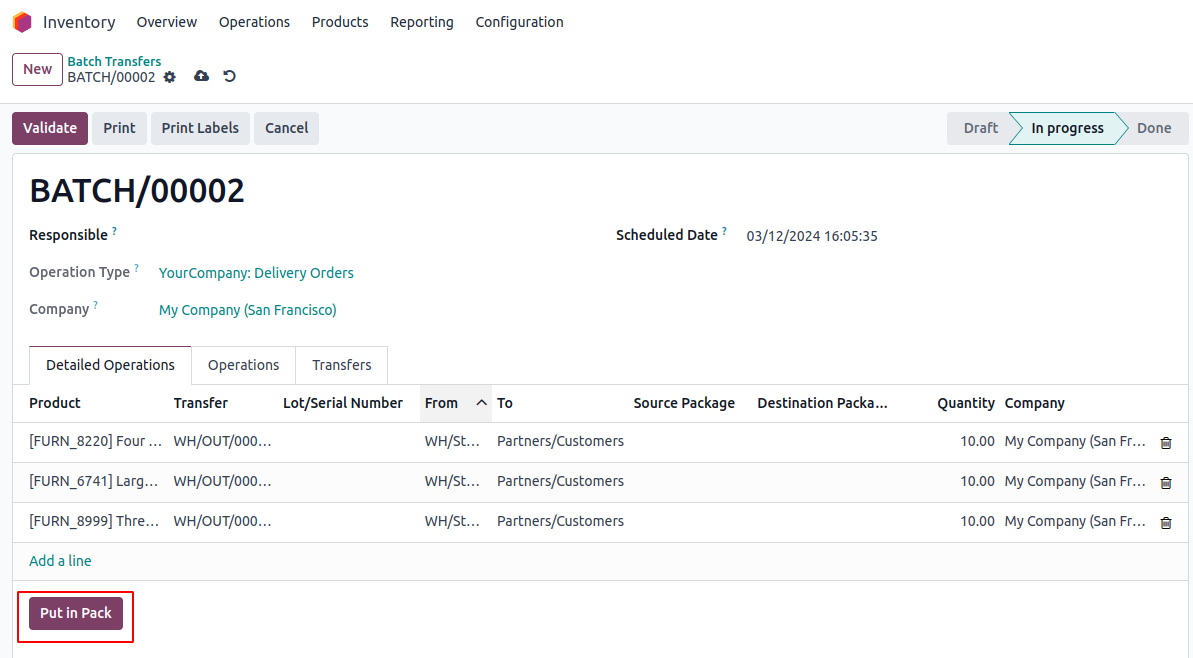Viewport: 1193px width, 658px height.
Task: Sort by the From column arrow
Action: point(481,403)
